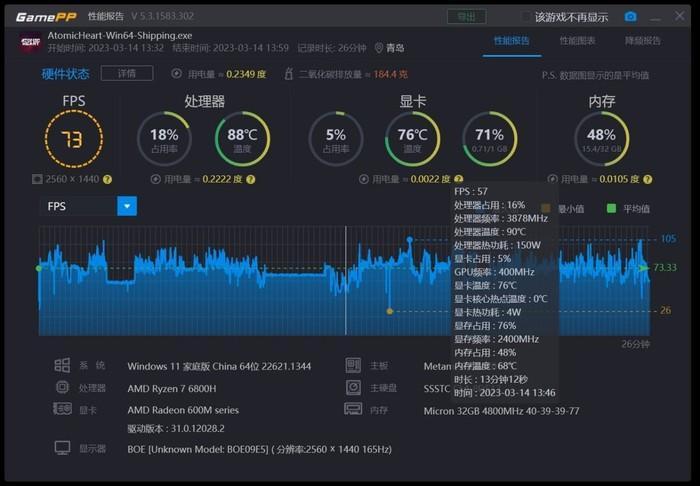Click the text AMD Radeon 600M series
This screenshot has height=486, width=700.
point(183,410)
